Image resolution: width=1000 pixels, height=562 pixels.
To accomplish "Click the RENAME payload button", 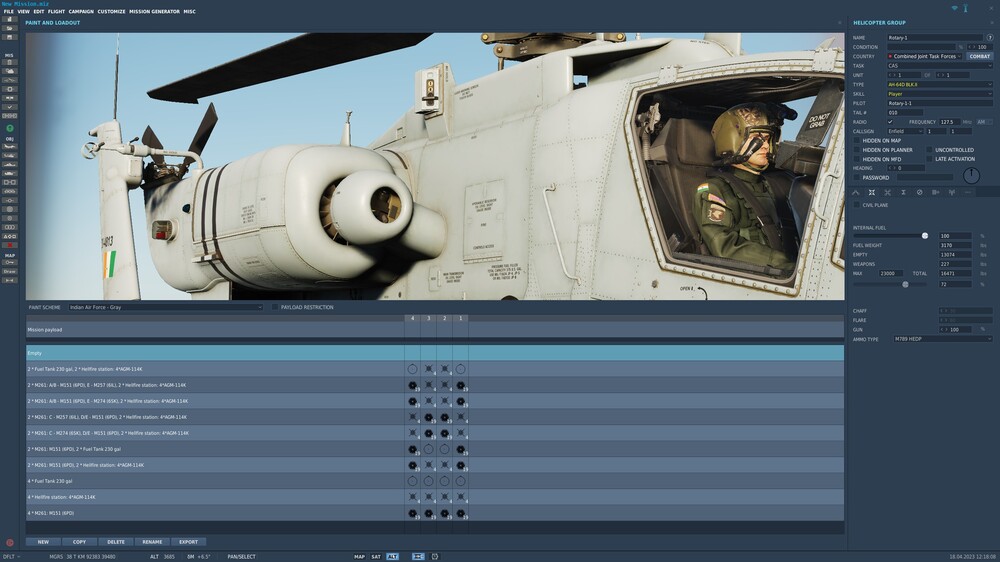I will coord(152,542).
